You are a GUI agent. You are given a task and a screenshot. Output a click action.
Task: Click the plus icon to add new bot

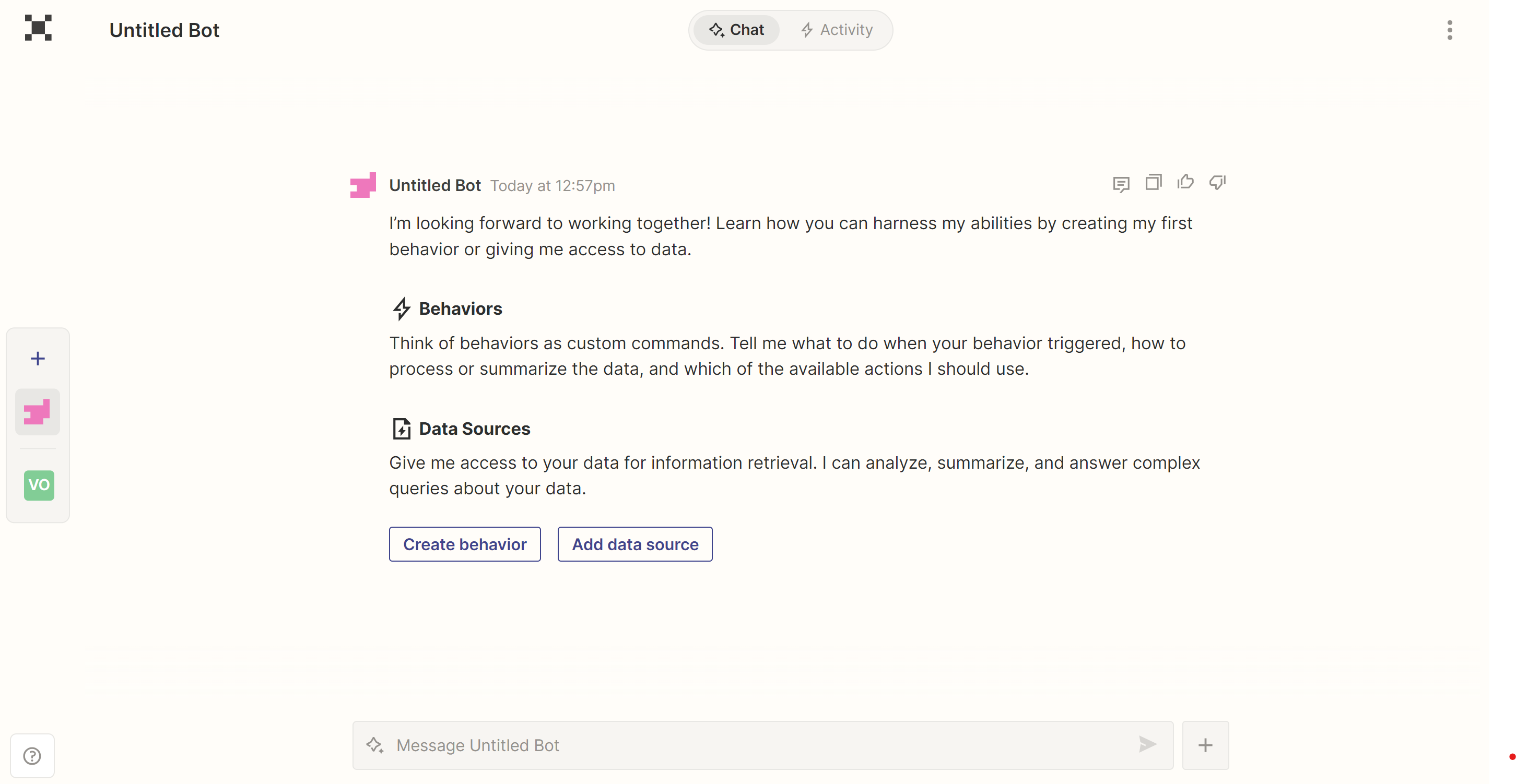pyautogui.click(x=38, y=359)
